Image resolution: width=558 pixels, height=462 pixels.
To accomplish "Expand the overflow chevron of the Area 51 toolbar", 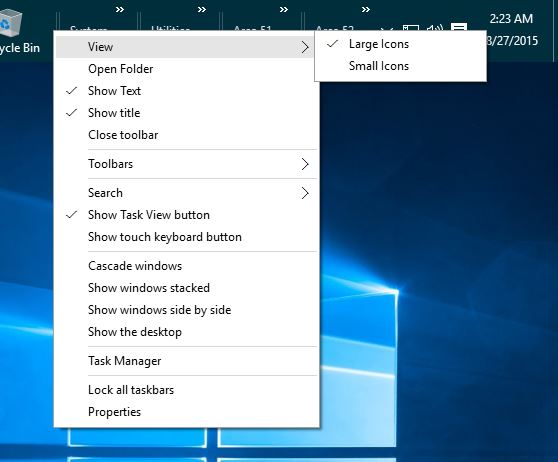I will (284, 10).
